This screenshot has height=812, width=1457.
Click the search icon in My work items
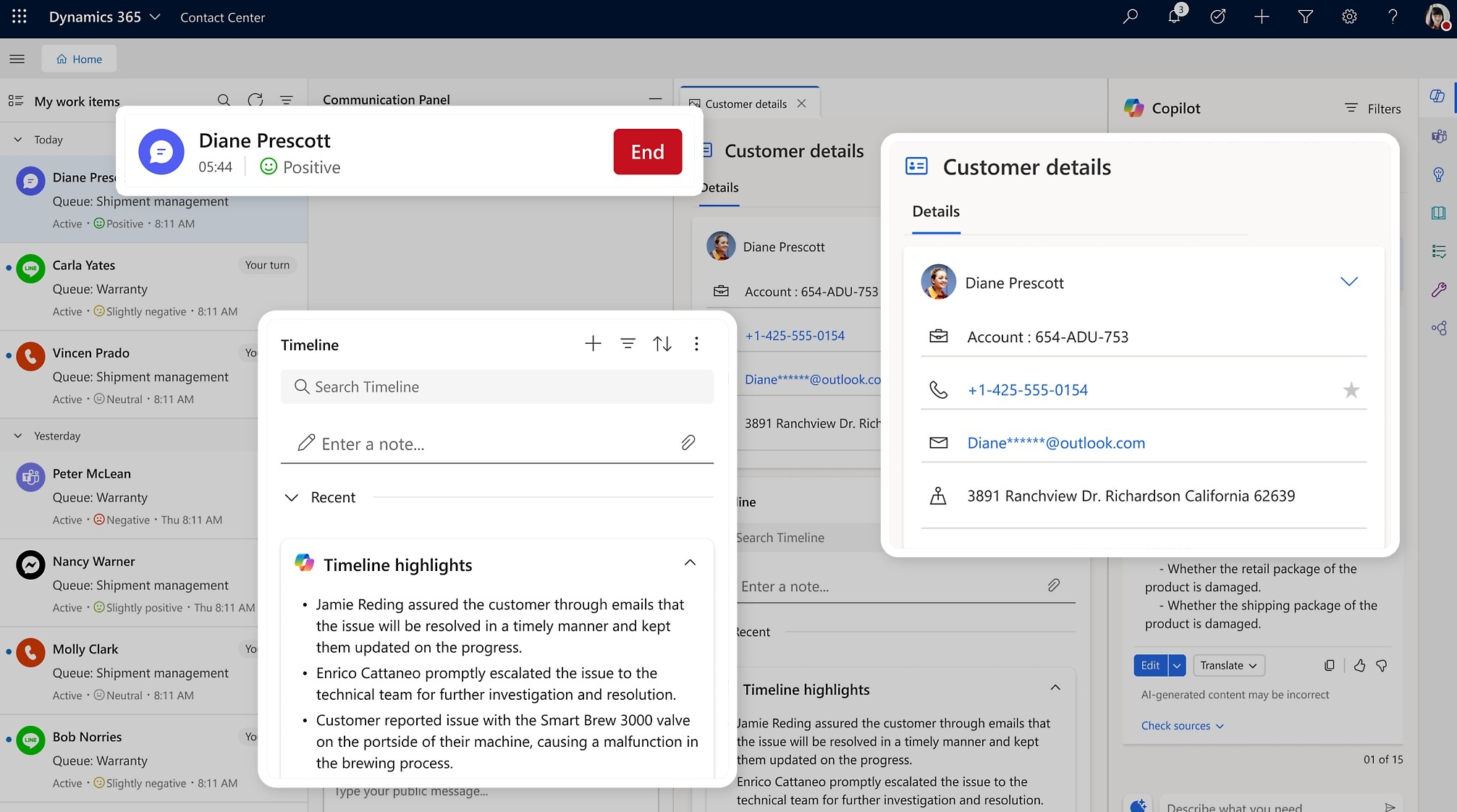(x=222, y=100)
